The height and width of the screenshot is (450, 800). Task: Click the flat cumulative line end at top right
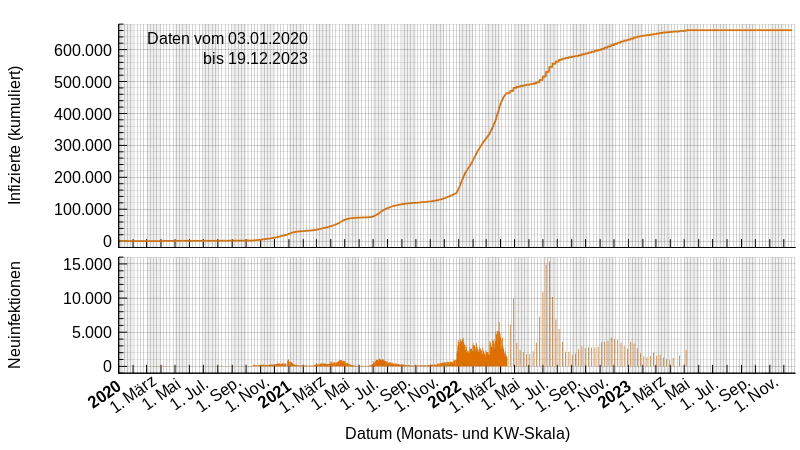point(790,30)
